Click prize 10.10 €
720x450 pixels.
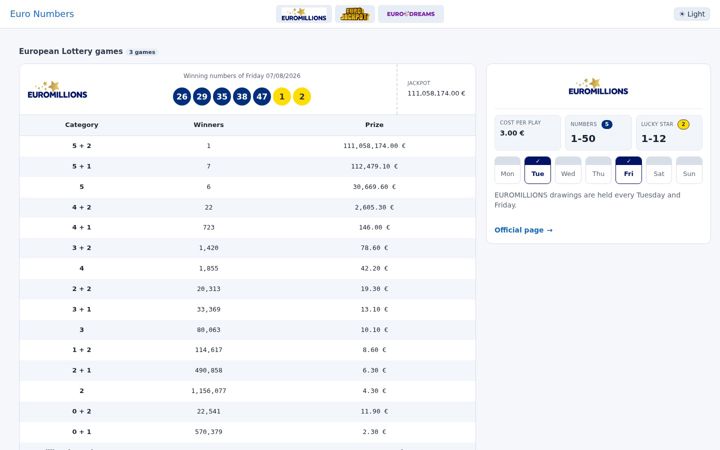[x=374, y=330]
